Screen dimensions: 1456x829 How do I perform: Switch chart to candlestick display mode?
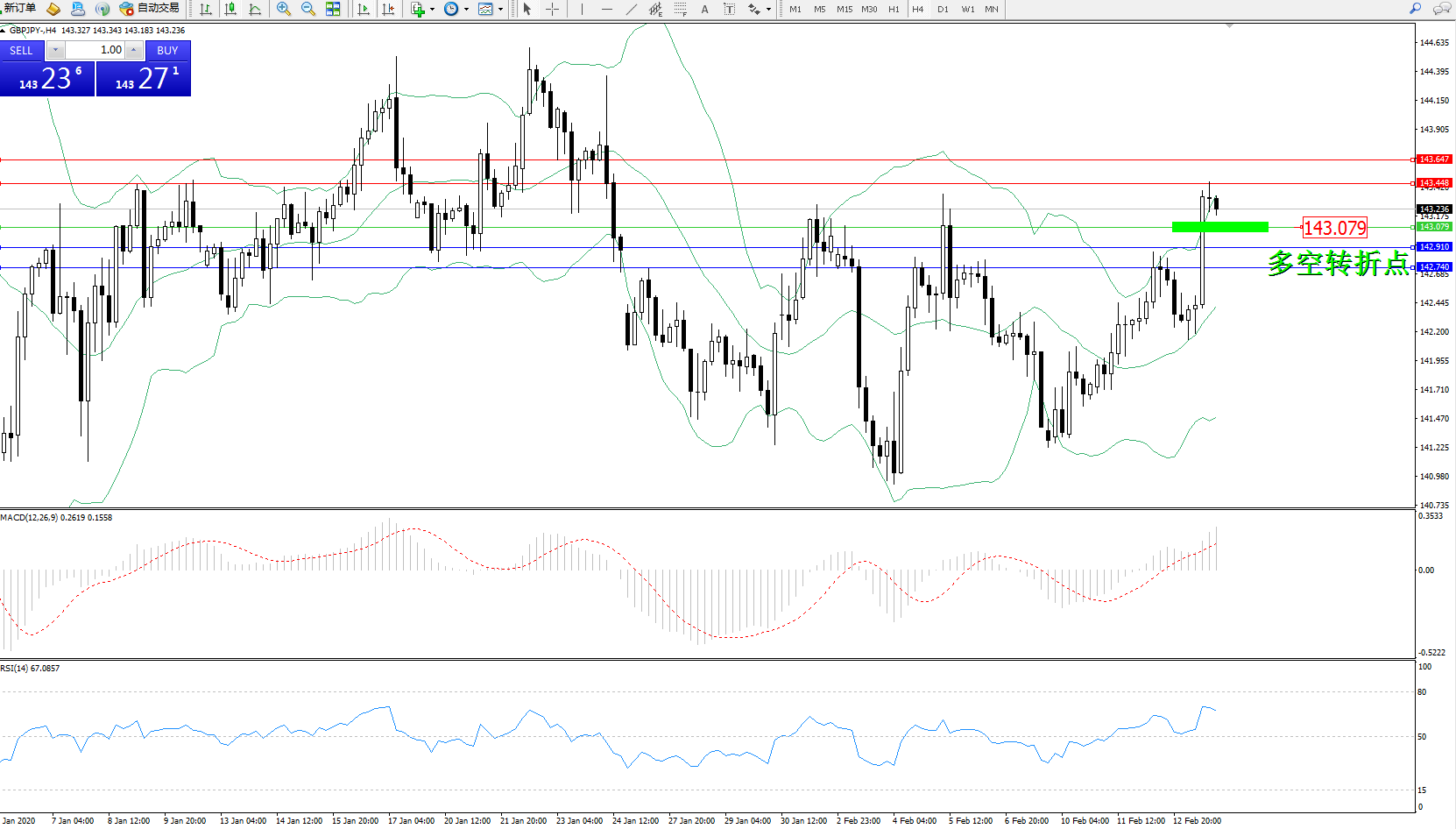230,9
